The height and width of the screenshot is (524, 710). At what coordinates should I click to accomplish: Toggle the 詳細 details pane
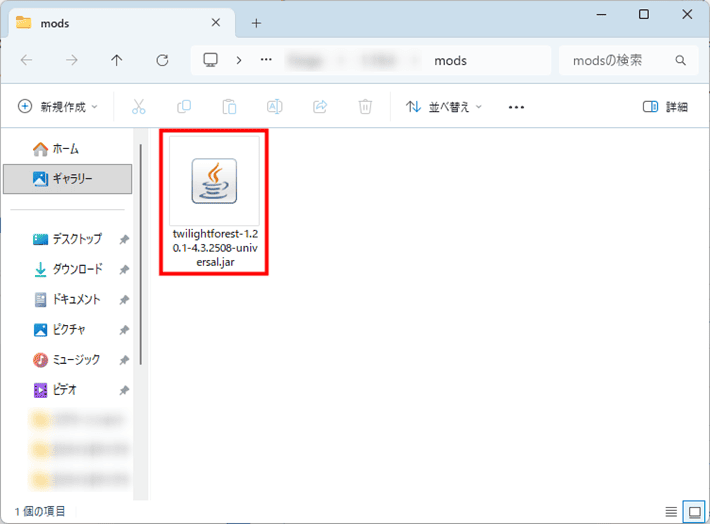[x=665, y=107]
